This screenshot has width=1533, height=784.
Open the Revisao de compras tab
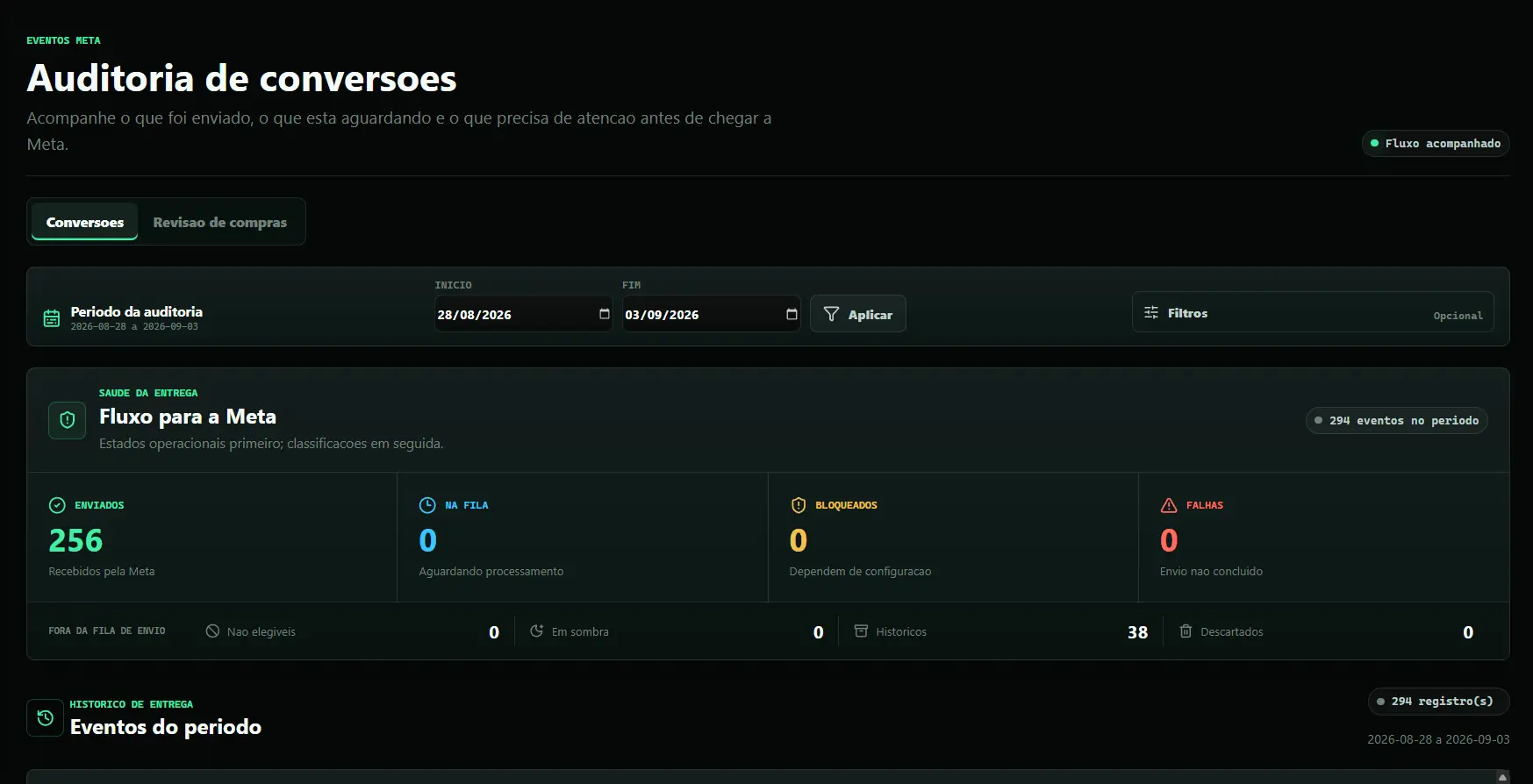[219, 222]
